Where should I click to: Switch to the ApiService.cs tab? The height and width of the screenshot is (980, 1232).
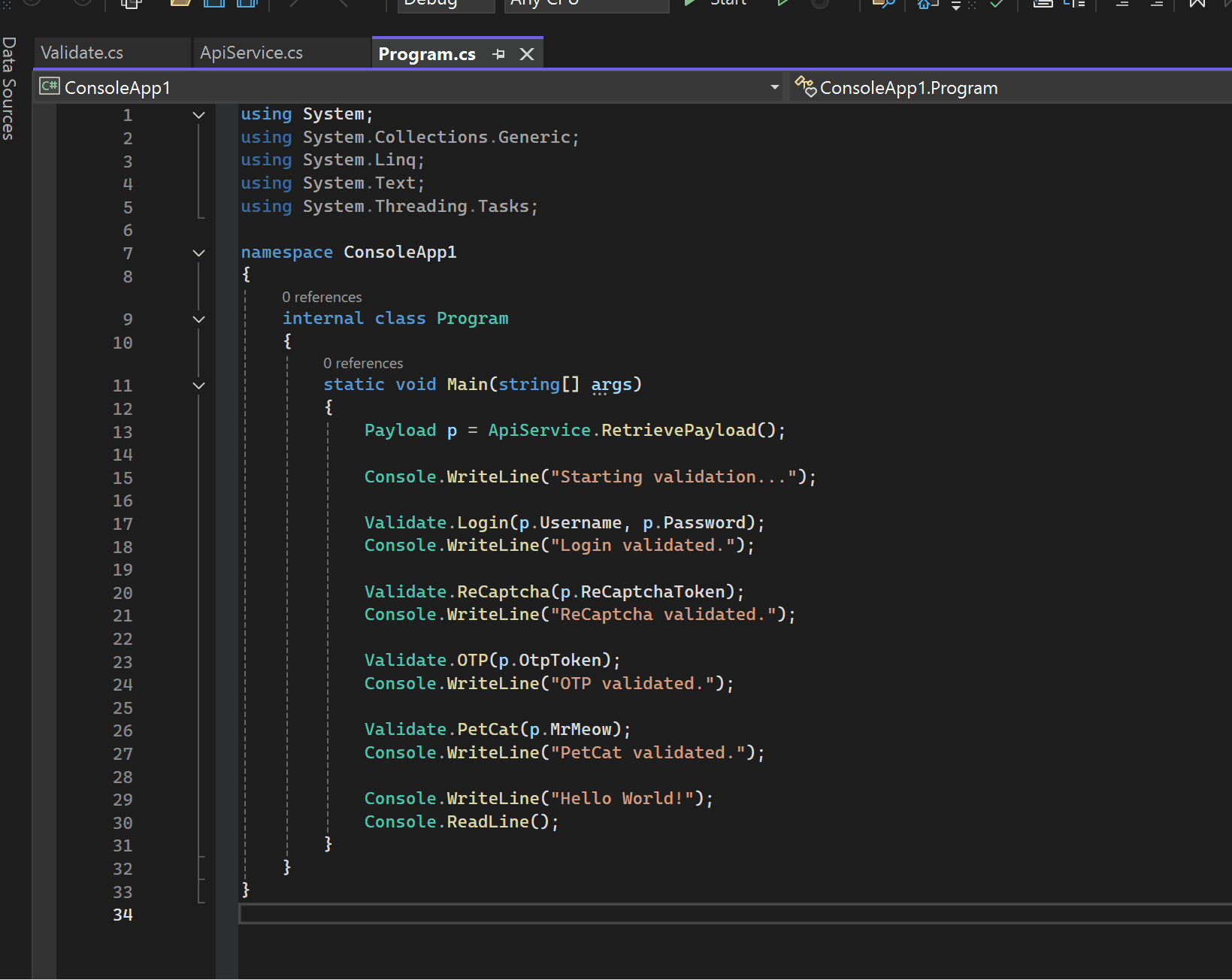(x=251, y=53)
